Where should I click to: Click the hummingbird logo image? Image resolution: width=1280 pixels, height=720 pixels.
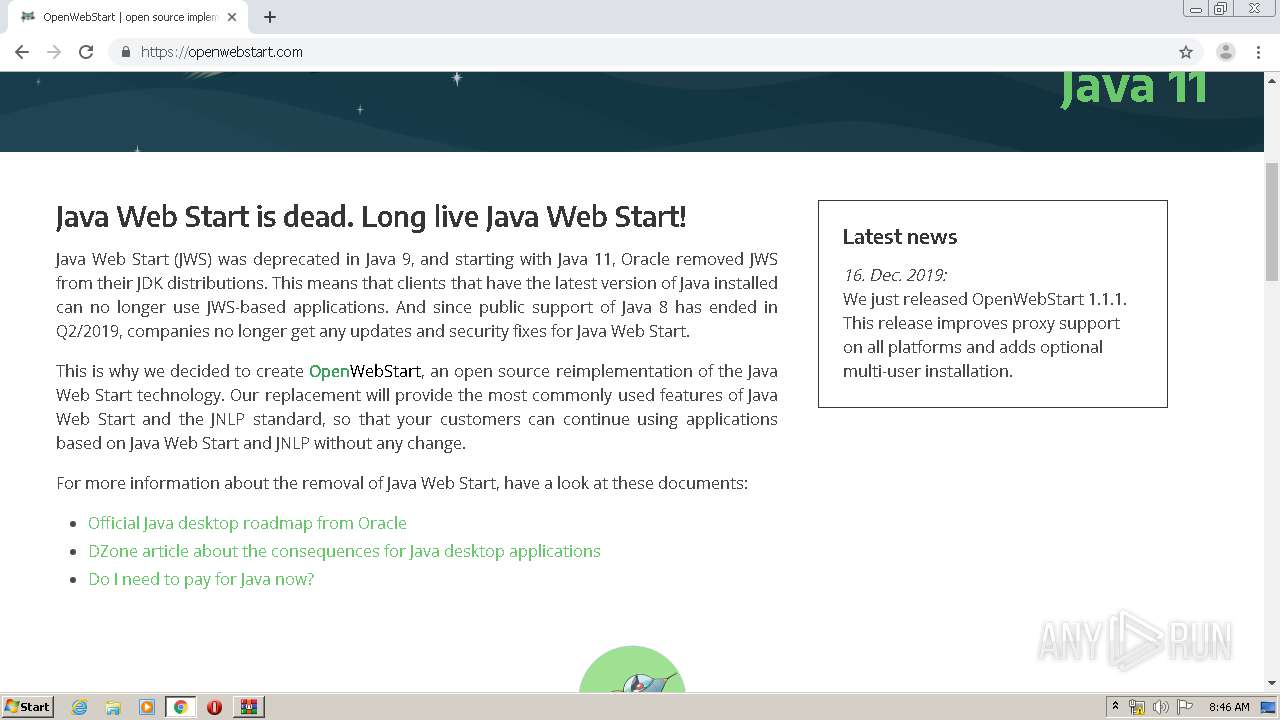[x=632, y=668]
